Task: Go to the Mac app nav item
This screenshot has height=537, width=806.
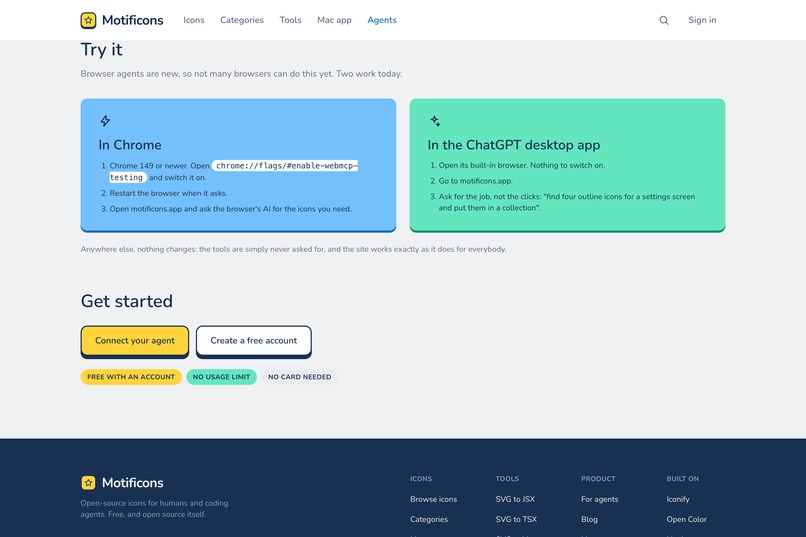Action: (334, 20)
